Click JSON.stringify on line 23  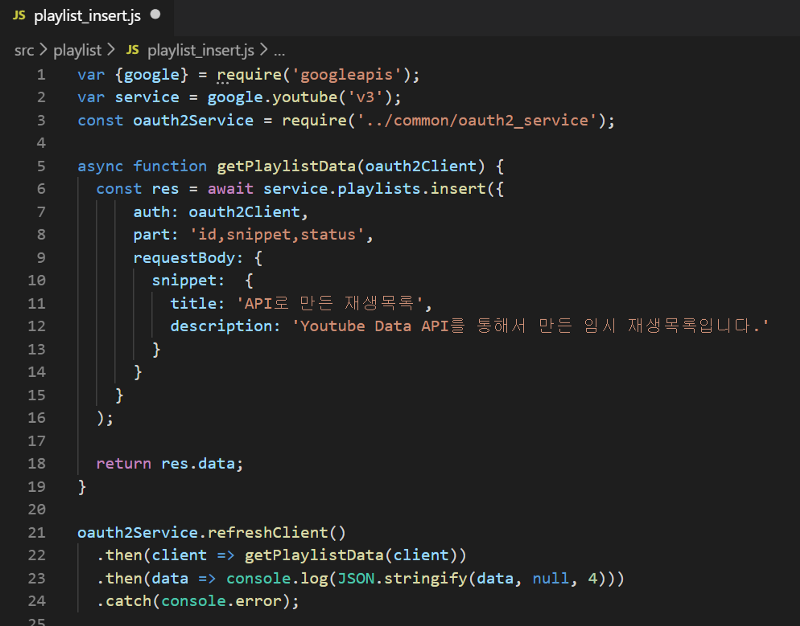(x=402, y=579)
